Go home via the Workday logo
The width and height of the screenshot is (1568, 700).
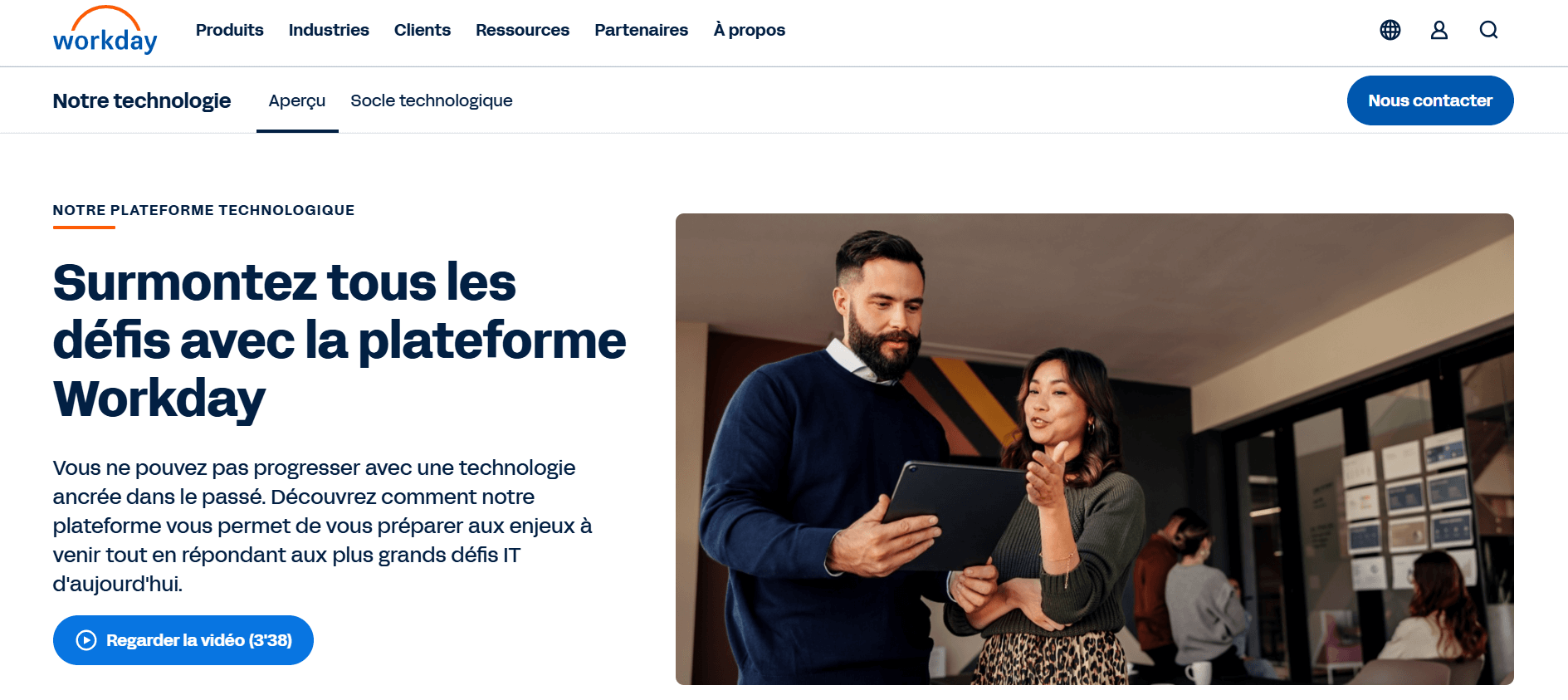click(x=105, y=30)
